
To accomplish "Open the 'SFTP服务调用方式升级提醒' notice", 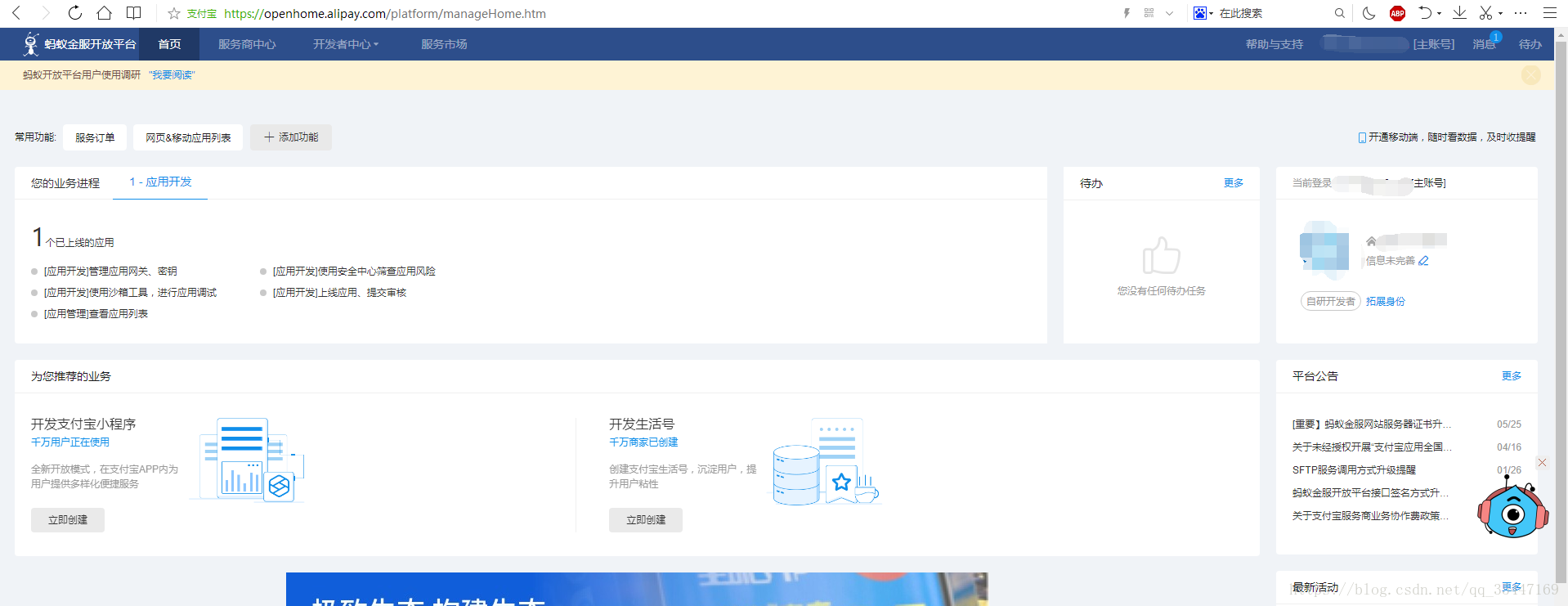I will click(1354, 470).
